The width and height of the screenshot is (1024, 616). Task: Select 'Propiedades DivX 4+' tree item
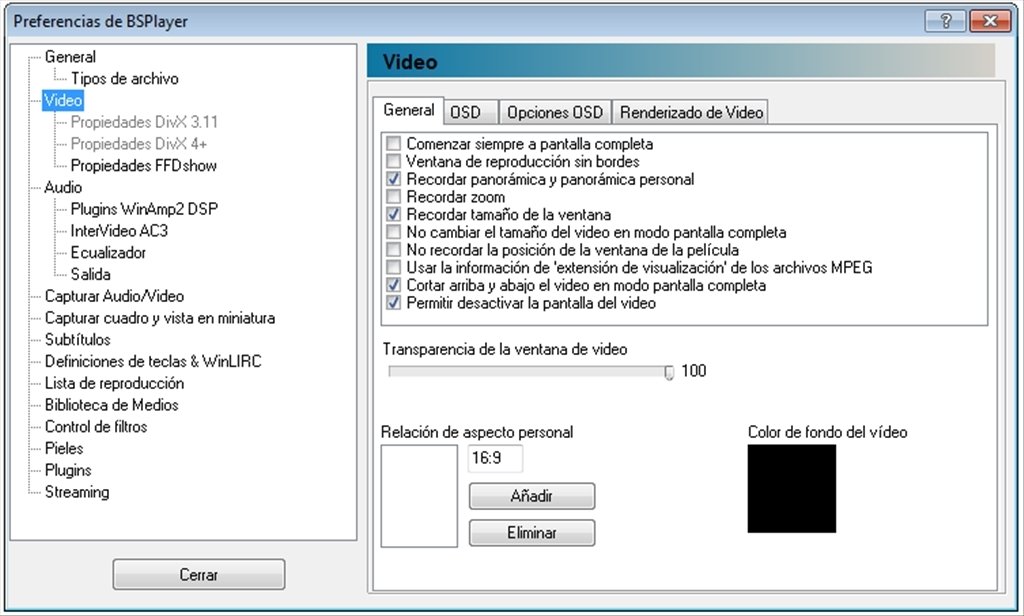point(139,144)
